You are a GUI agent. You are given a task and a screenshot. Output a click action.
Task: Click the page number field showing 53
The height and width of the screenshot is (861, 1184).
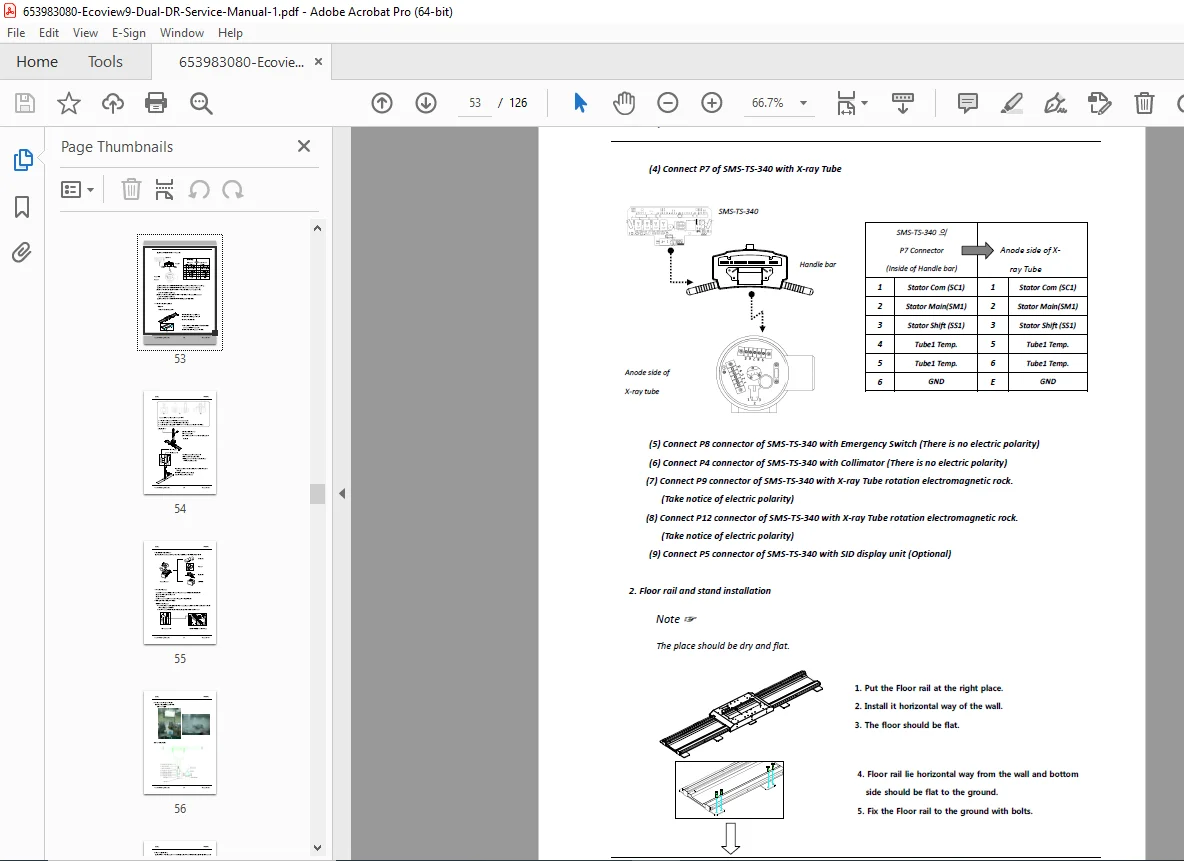pyautogui.click(x=475, y=103)
